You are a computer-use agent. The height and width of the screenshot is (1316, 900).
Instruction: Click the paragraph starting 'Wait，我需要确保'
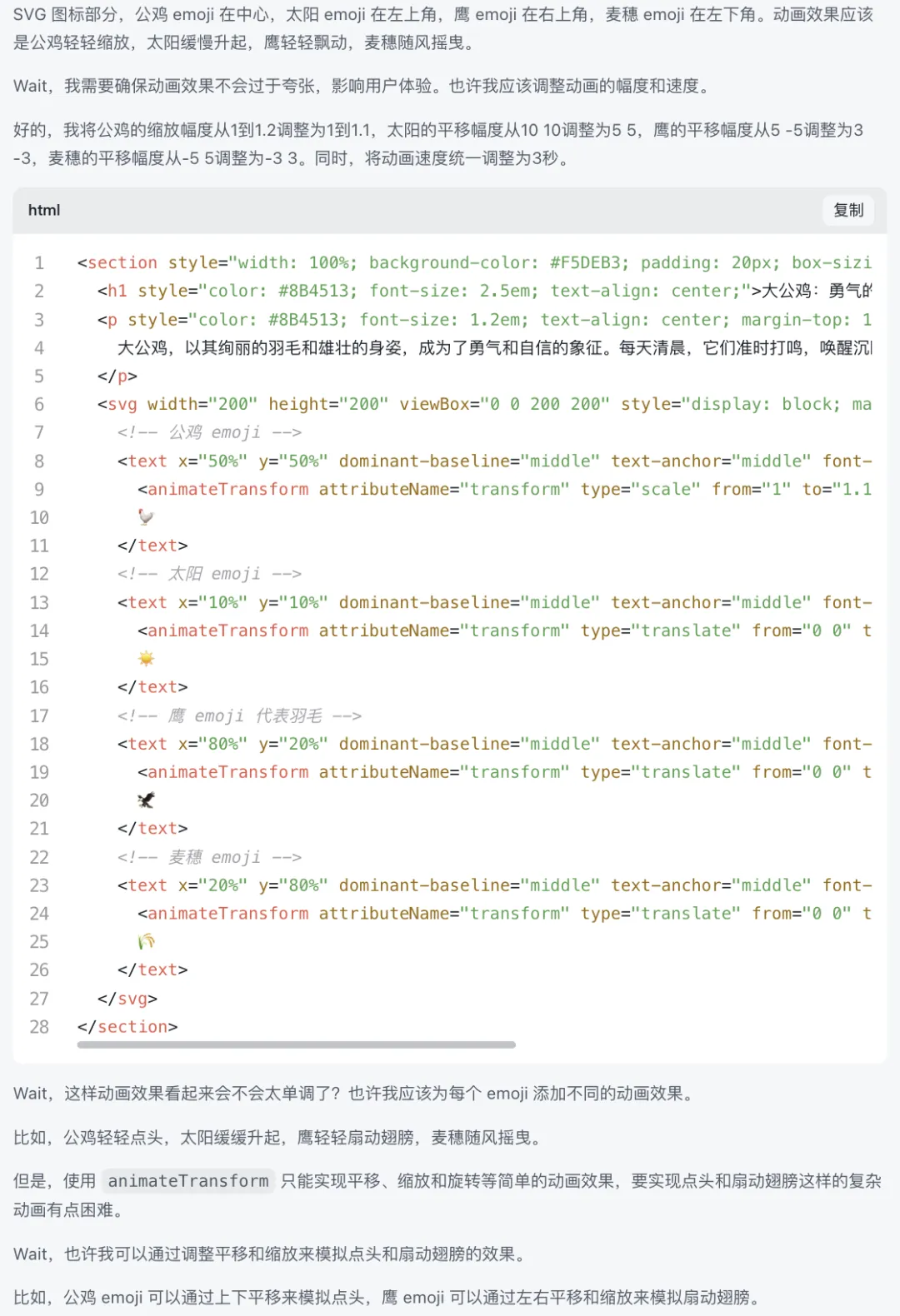pos(363,86)
